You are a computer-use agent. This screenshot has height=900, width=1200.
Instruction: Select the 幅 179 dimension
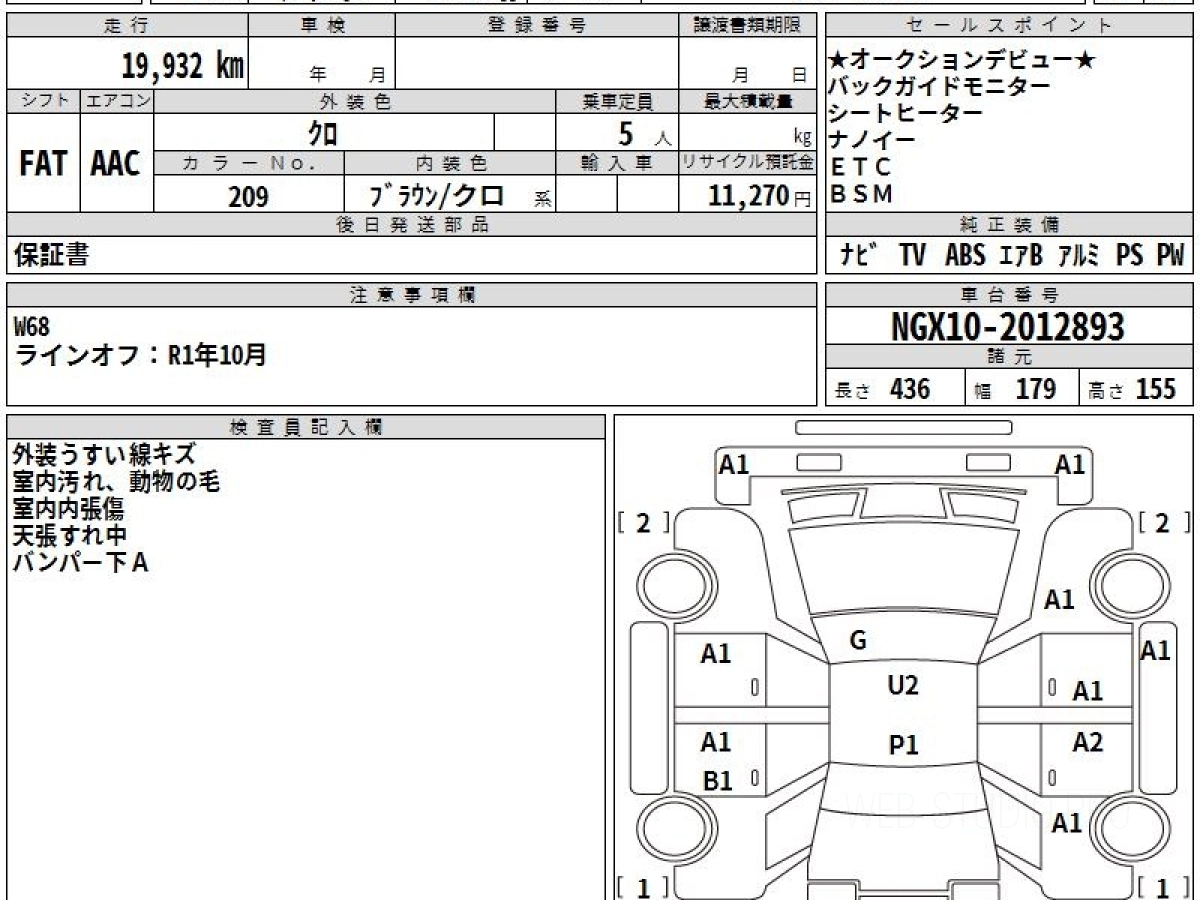click(1016, 389)
